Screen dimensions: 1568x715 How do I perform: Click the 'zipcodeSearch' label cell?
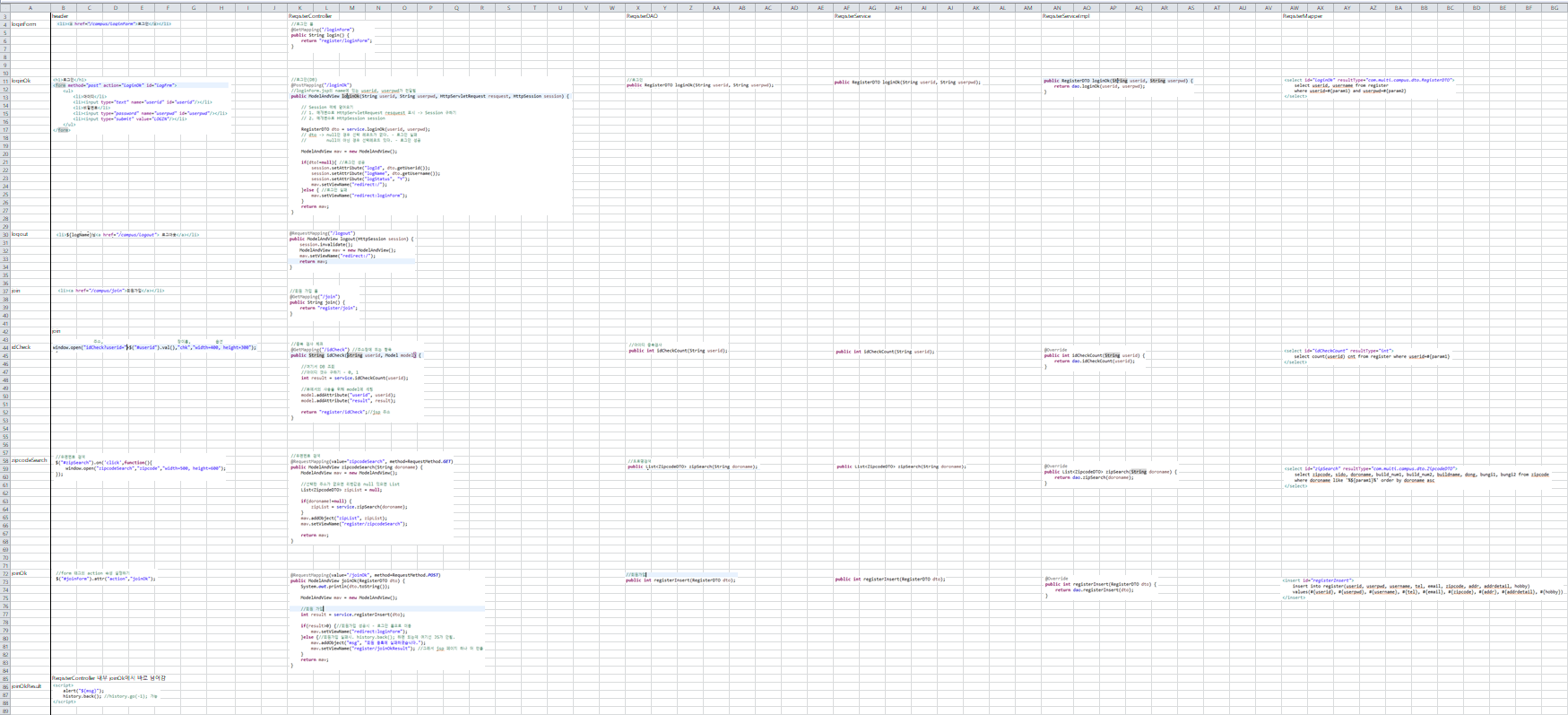pyautogui.click(x=30, y=460)
